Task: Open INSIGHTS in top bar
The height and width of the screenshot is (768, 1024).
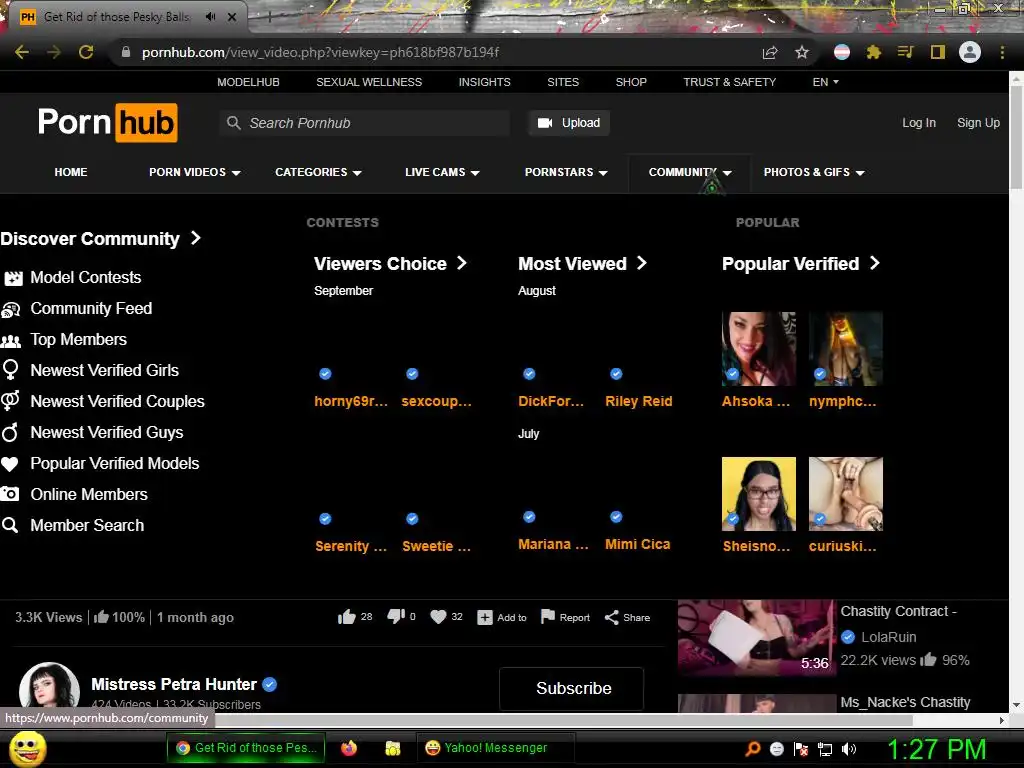Action: click(485, 82)
